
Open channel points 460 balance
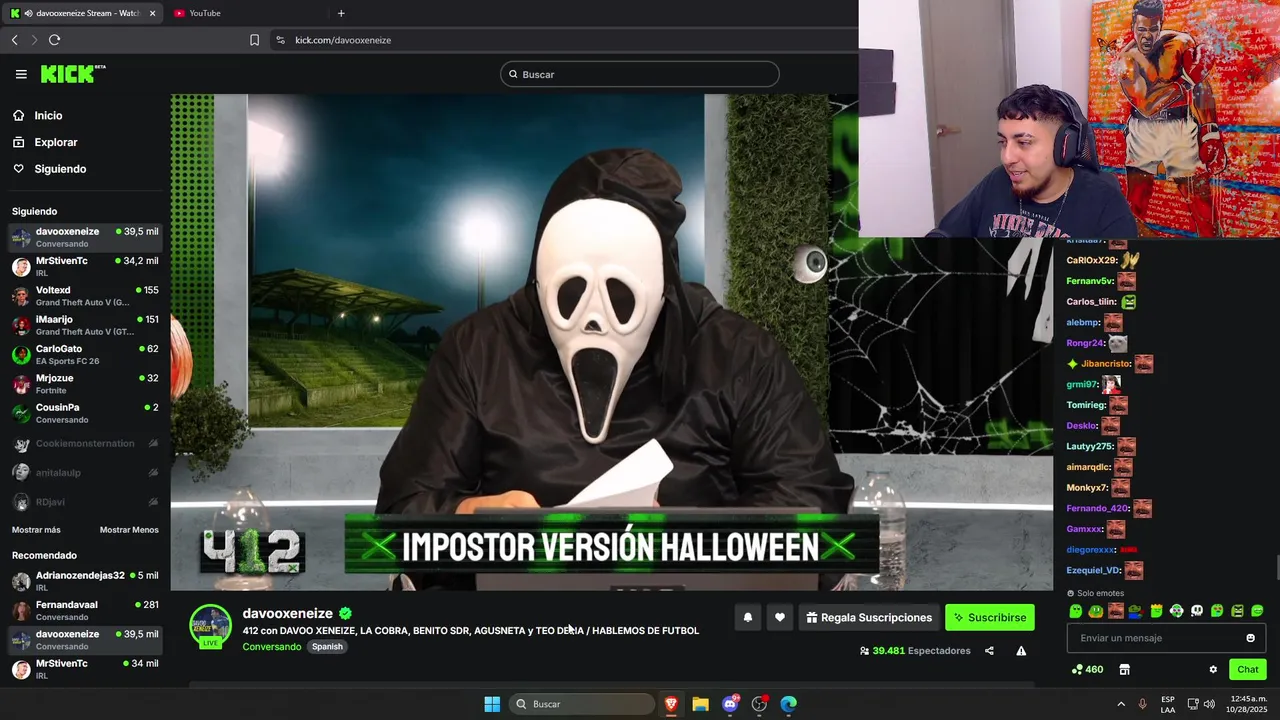1088,670
